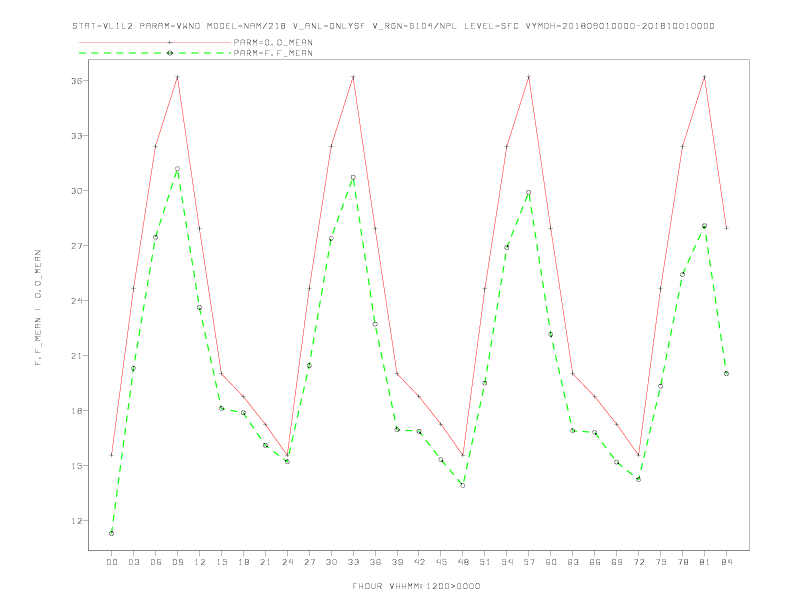Screen dimensions: 792x612
Task: Click the green dashed legend line sample
Action: [155, 53]
